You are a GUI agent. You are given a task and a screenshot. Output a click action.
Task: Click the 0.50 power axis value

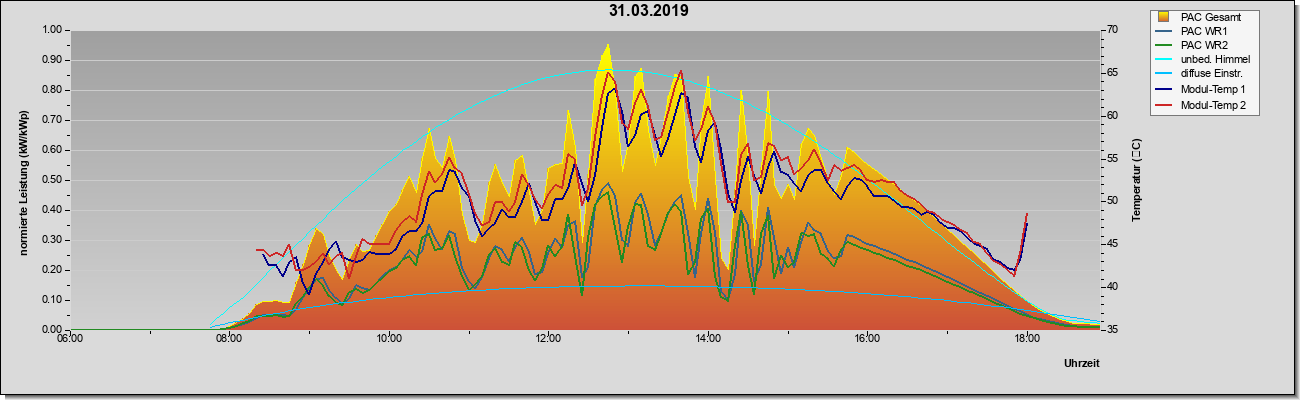coord(52,180)
